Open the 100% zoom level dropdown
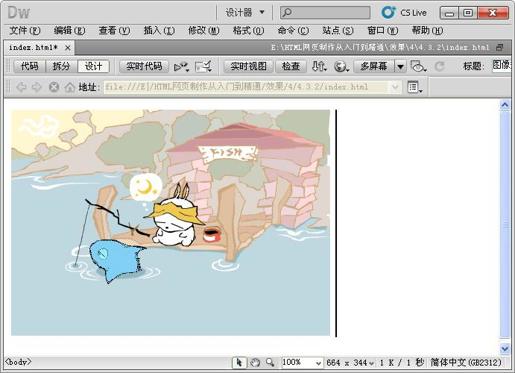The height and width of the screenshot is (373, 515). click(x=302, y=362)
